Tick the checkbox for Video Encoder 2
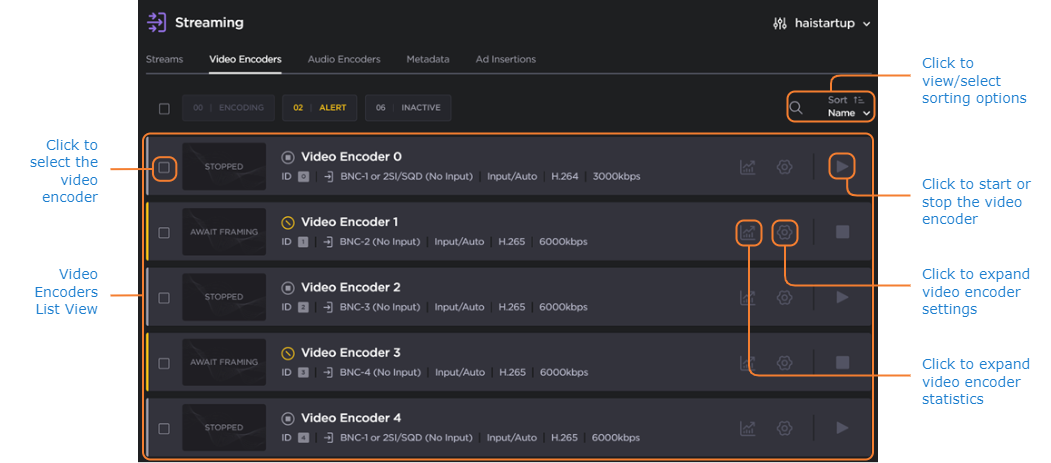Image resolution: width=1051 pixels, height=463 pixels. pyautogui.click(x=164, y=298)
